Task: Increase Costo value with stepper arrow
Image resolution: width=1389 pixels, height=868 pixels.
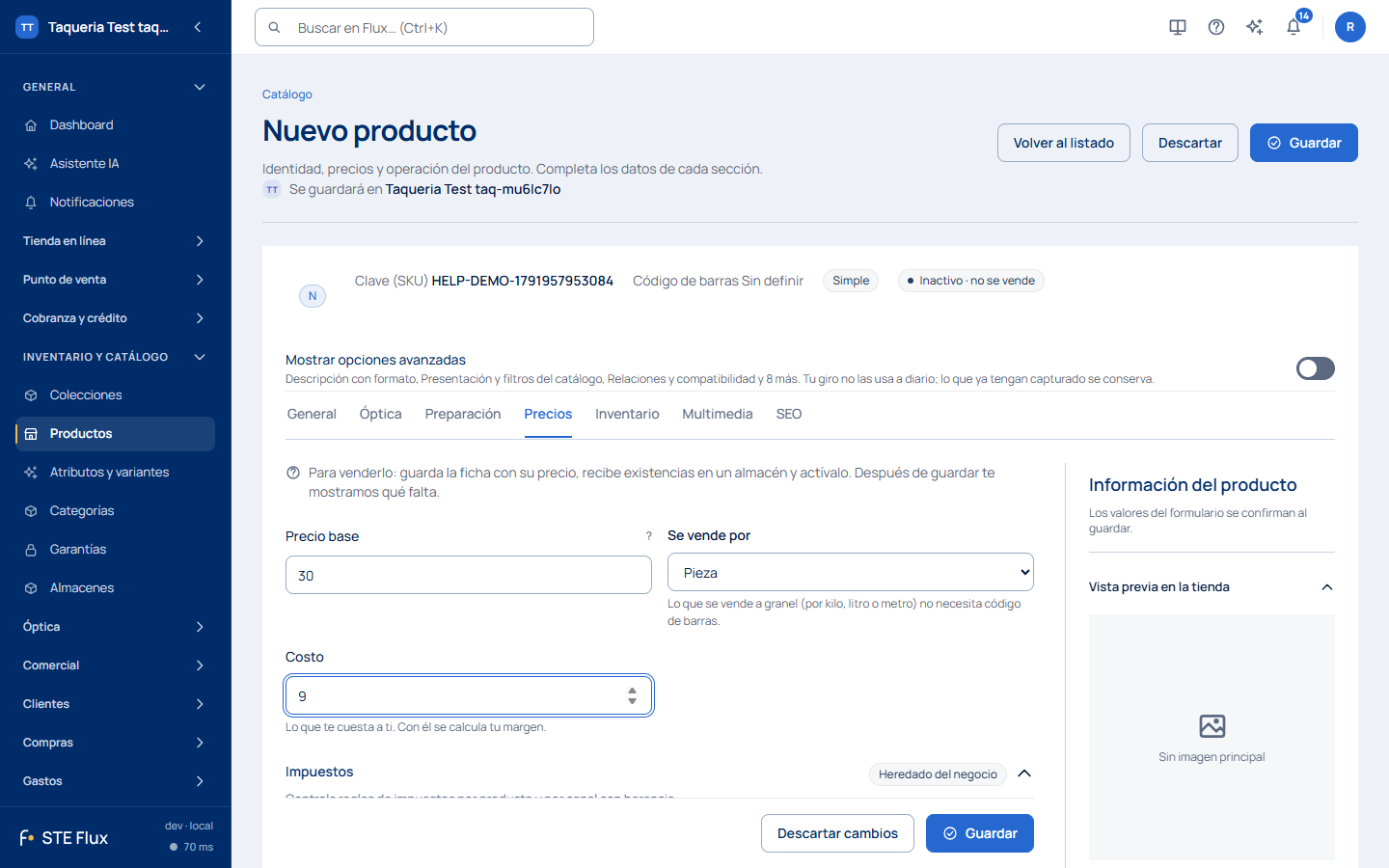Action: [x=632, y=691]
